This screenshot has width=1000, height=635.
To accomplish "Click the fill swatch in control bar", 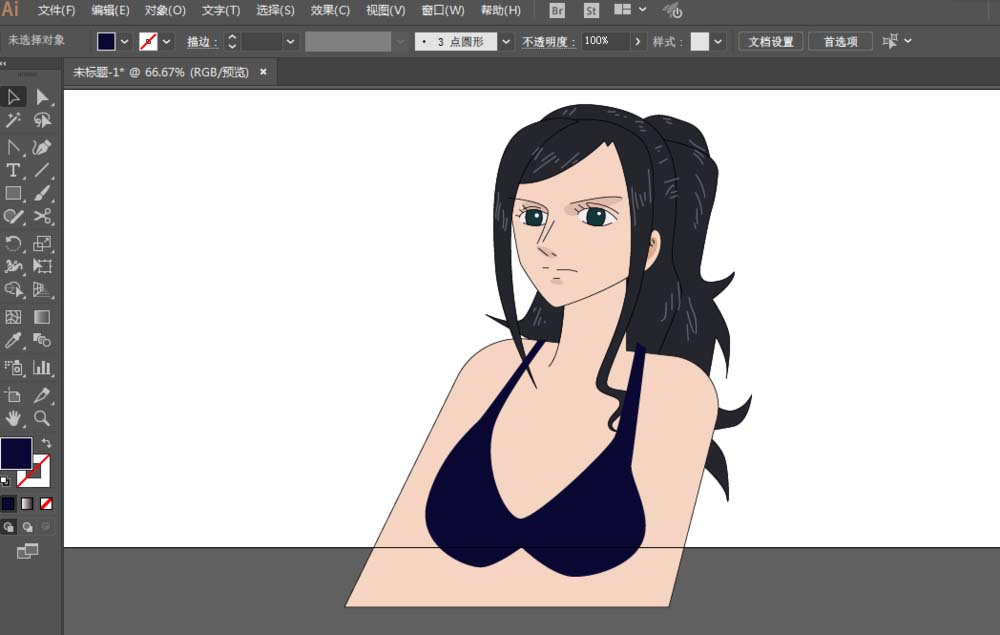I will (106, 41).
